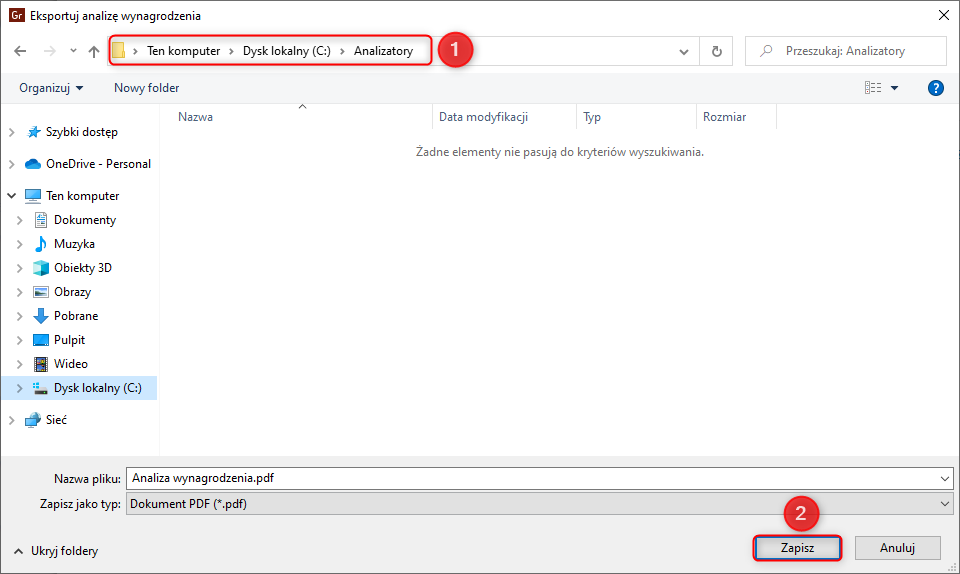
Task: Open help with the question mark icon
Action: (x=936, y=88)
